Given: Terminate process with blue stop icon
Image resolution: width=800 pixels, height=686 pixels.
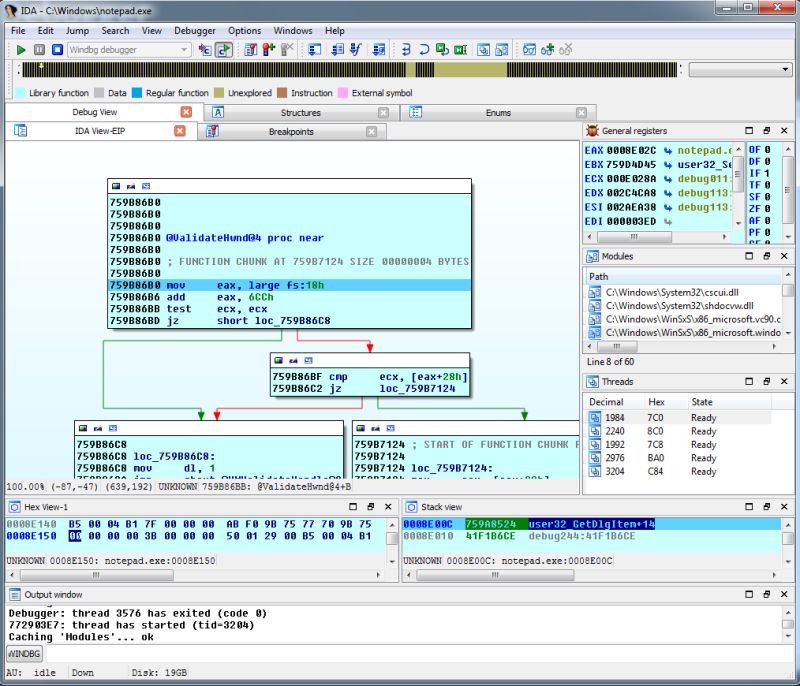Looking at the screenshot, I should click(58, 49).
